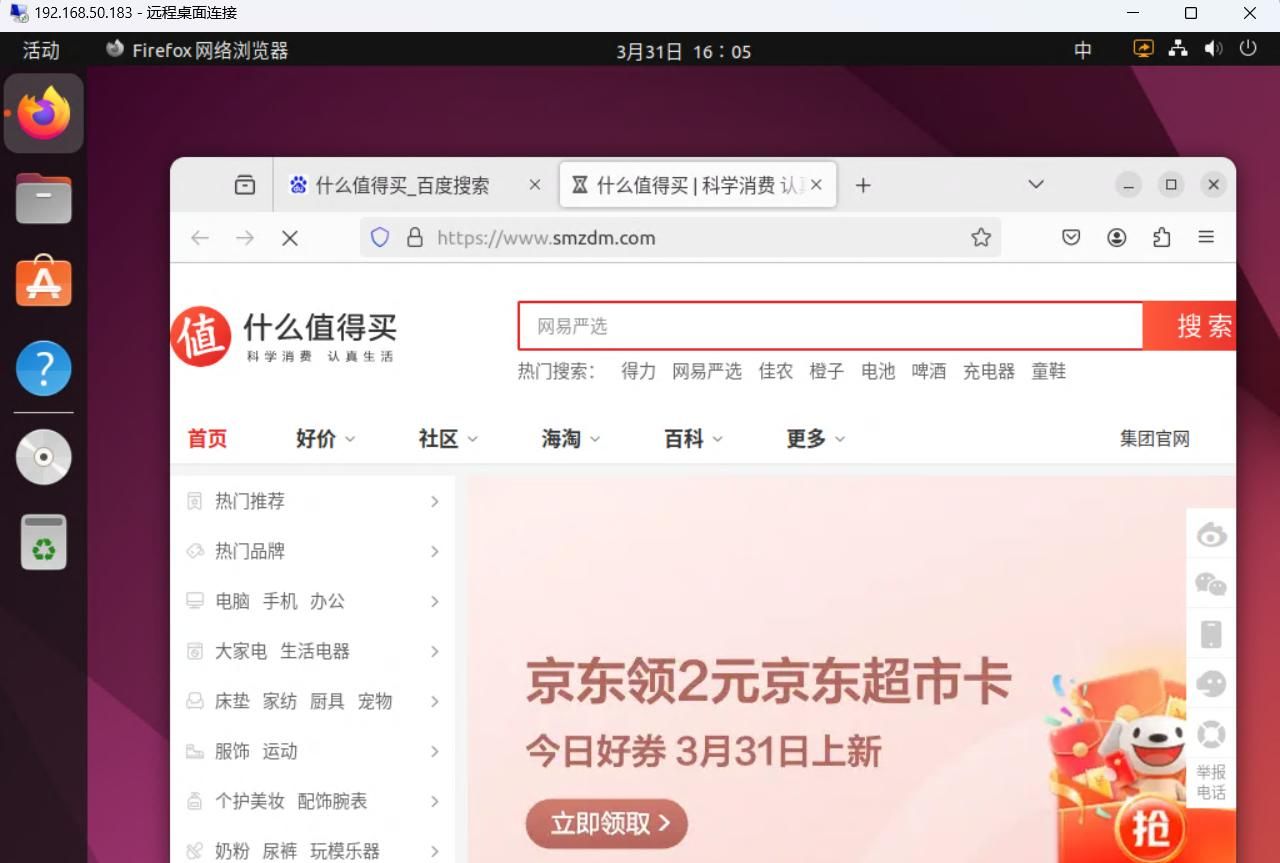The width and height of the screenshot is (1280, 863).
Task: Open the Trash dock icon
Action: (44, 542)
